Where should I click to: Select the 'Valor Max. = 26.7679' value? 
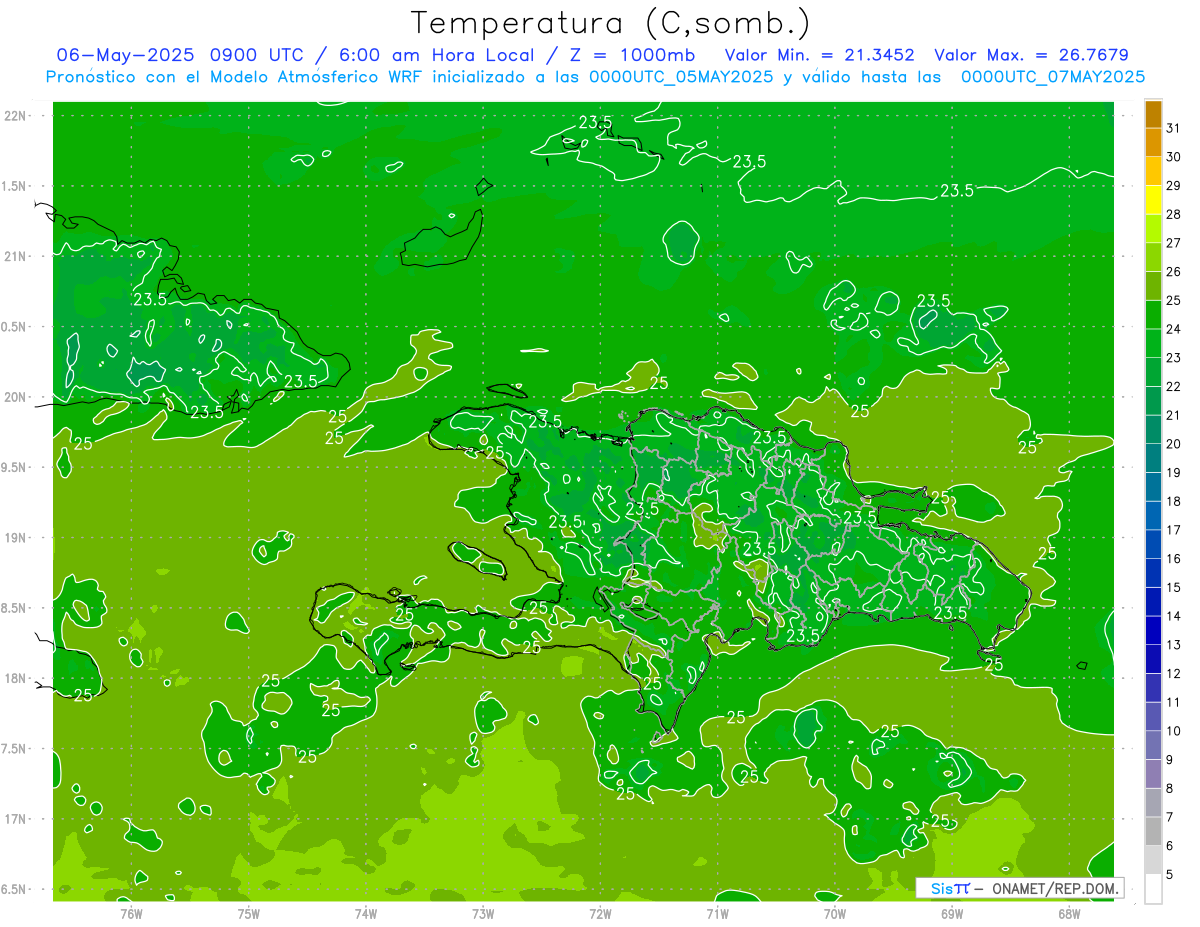[1032, 55]
